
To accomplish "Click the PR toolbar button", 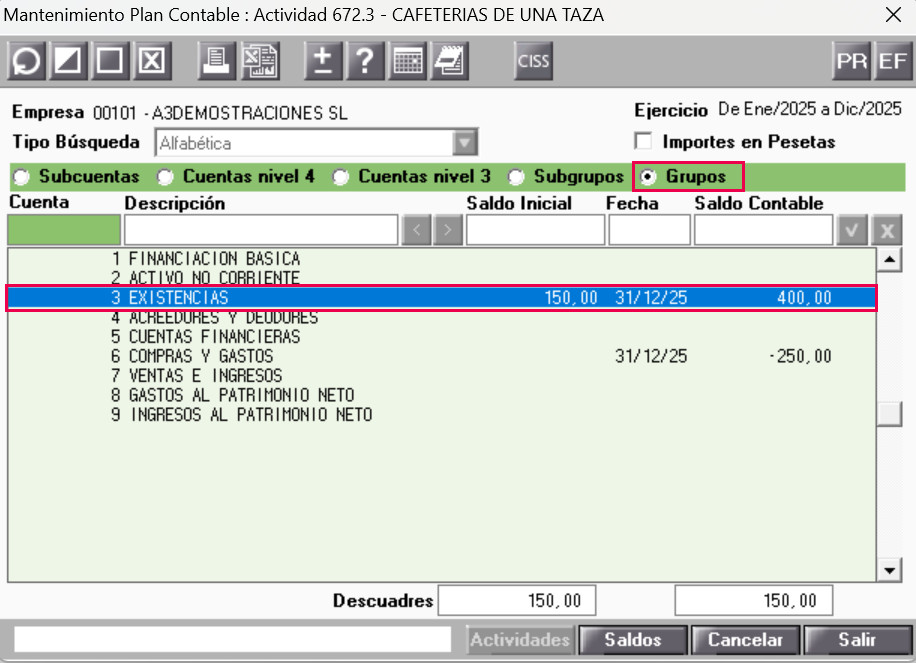I will click(x=851, y=61).
